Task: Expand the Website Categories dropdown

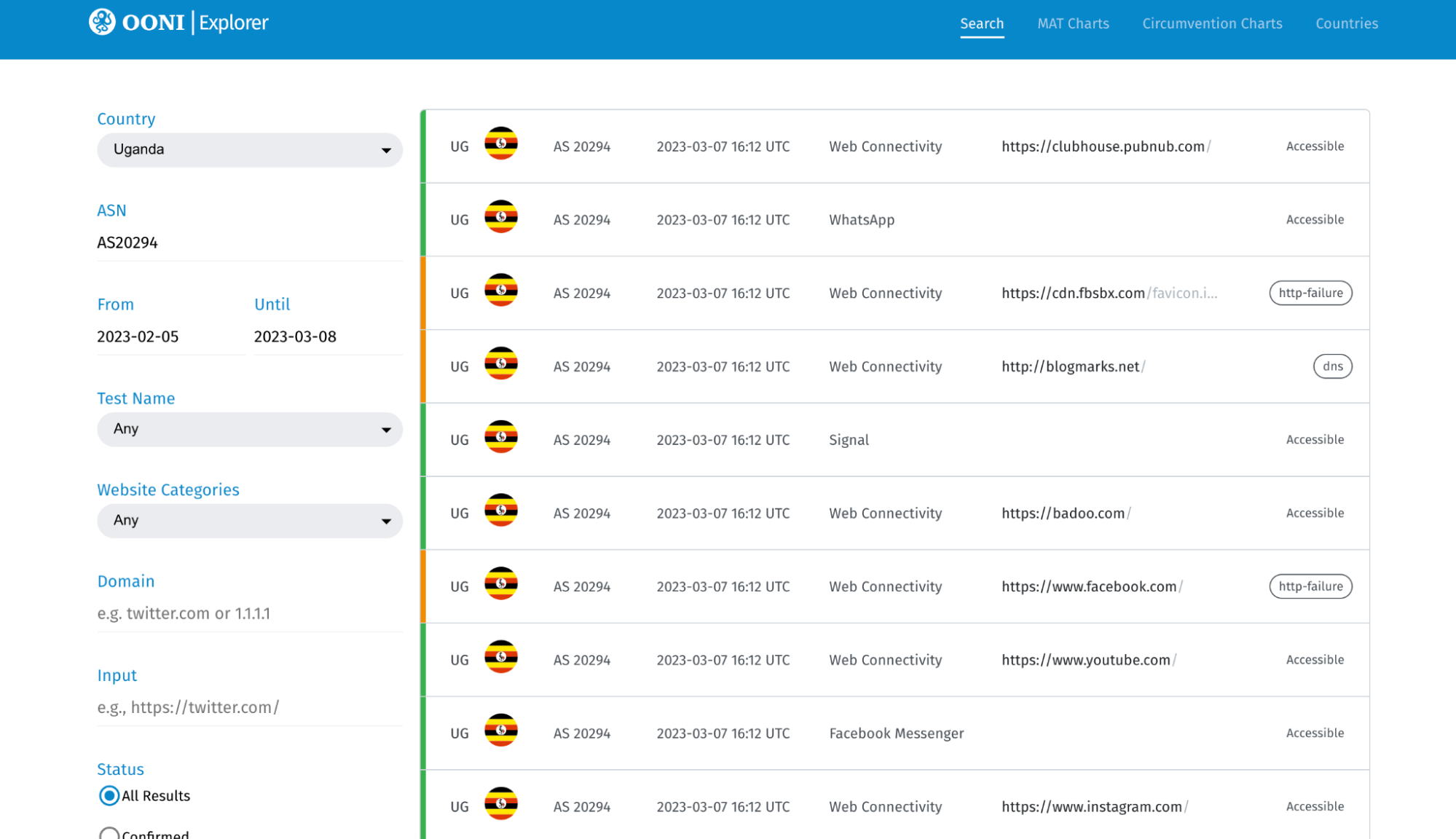Action: point(249,521)
